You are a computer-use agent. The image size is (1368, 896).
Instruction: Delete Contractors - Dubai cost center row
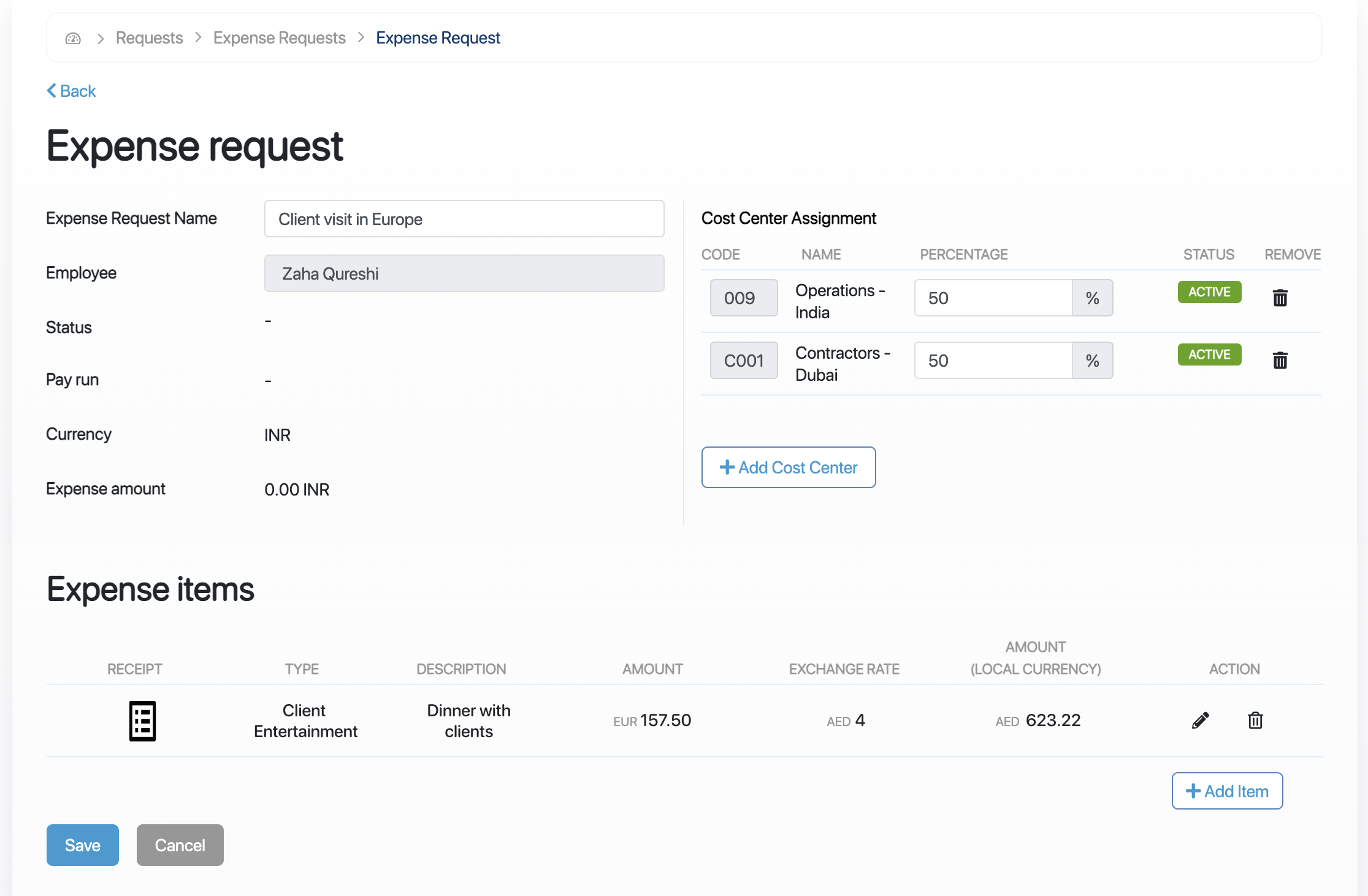[x=1280, y=361]
